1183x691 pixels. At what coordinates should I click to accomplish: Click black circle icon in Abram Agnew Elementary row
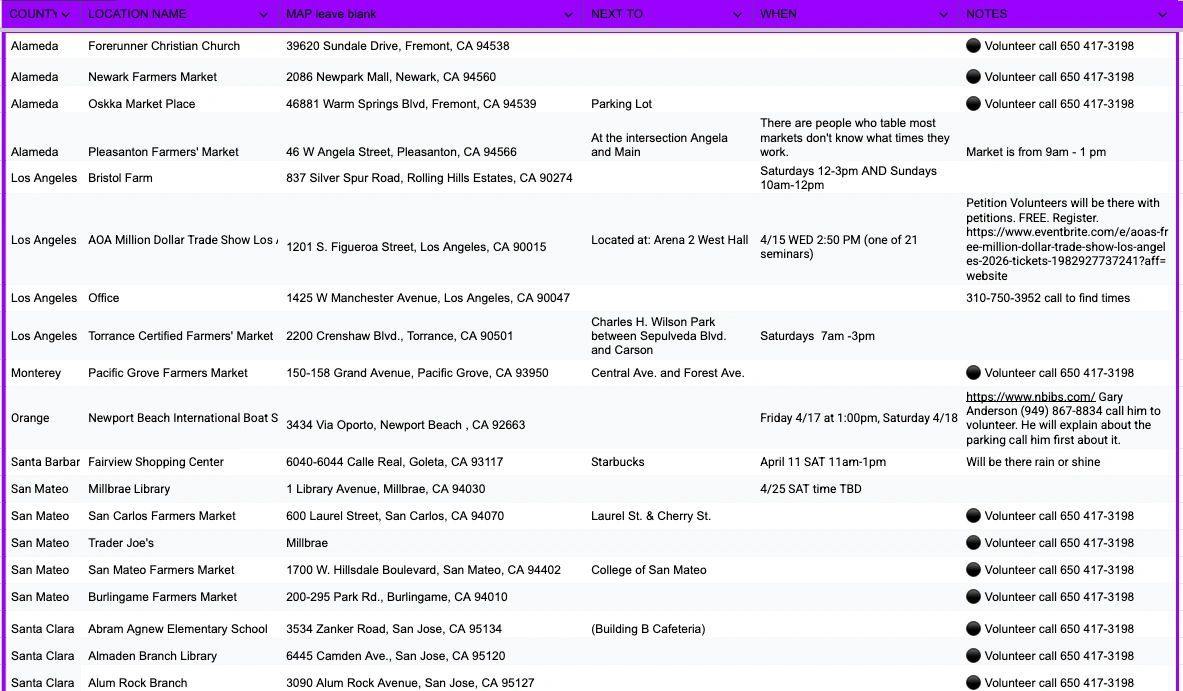coord(973,629)
